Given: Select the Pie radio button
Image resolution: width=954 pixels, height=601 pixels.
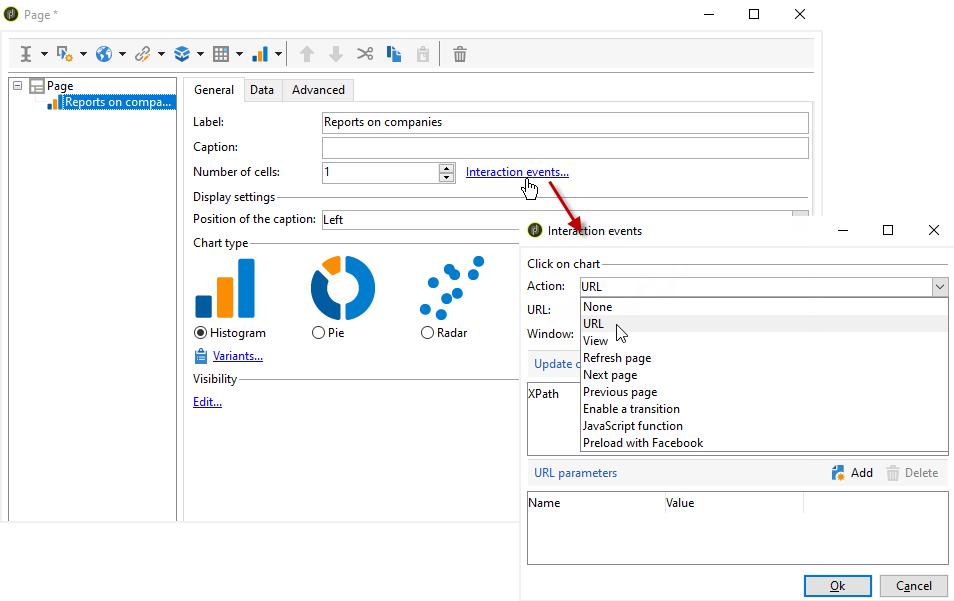Looking at the screenshot, I should (x=318, y=333).
